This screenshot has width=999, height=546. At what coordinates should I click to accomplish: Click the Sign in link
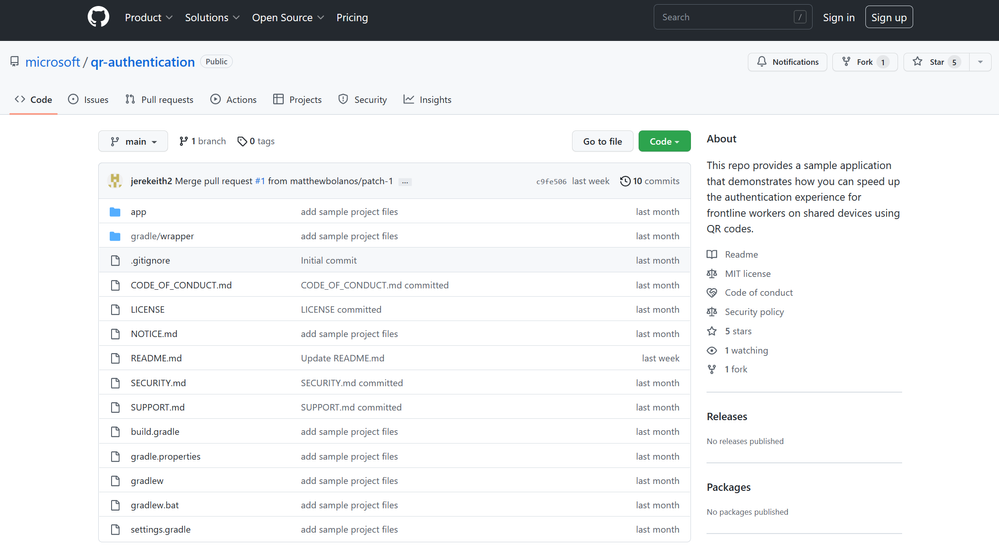click(838, 17)
